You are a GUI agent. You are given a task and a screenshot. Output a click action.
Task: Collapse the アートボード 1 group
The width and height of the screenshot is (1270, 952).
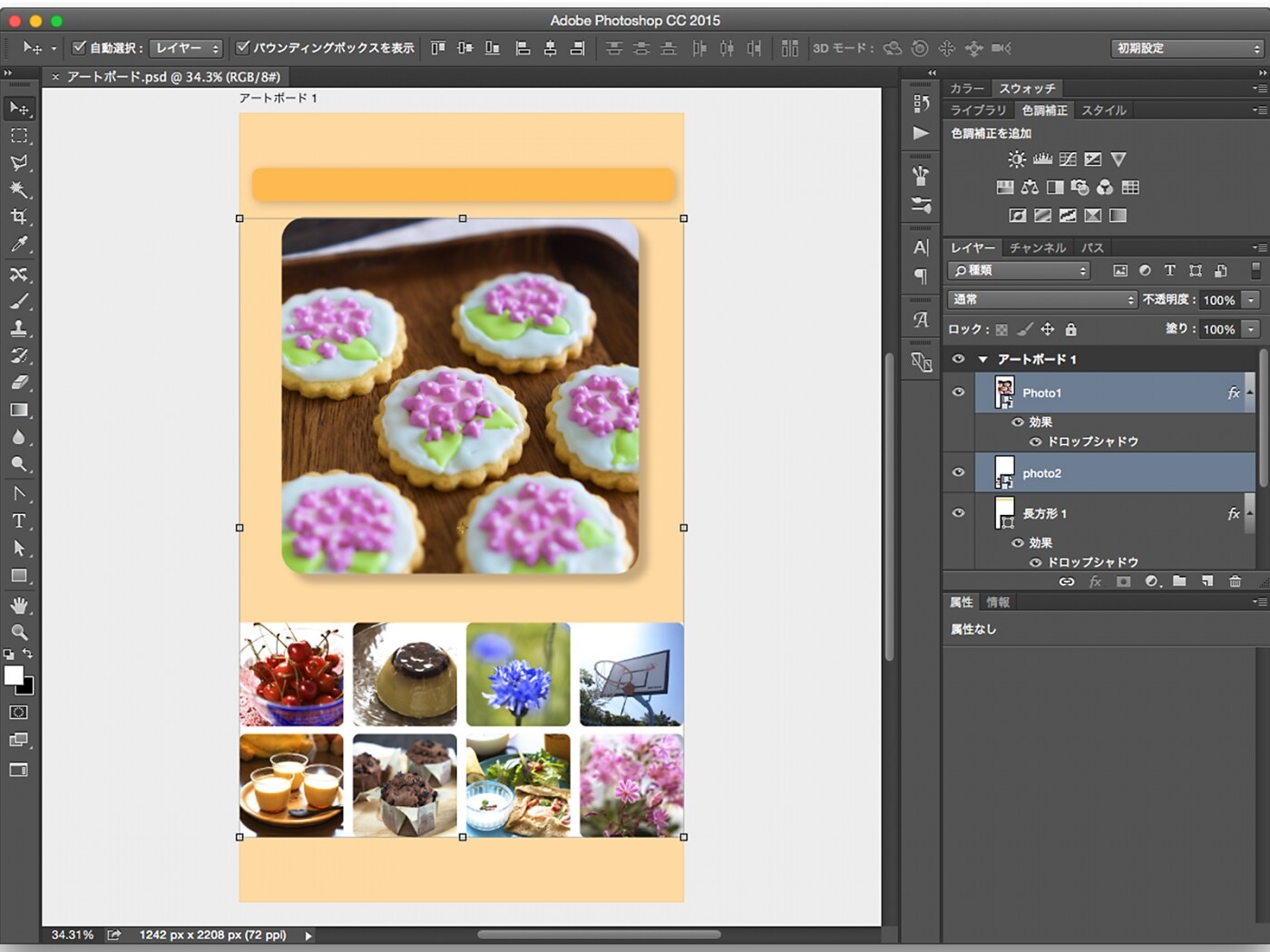tap(982, 360)
